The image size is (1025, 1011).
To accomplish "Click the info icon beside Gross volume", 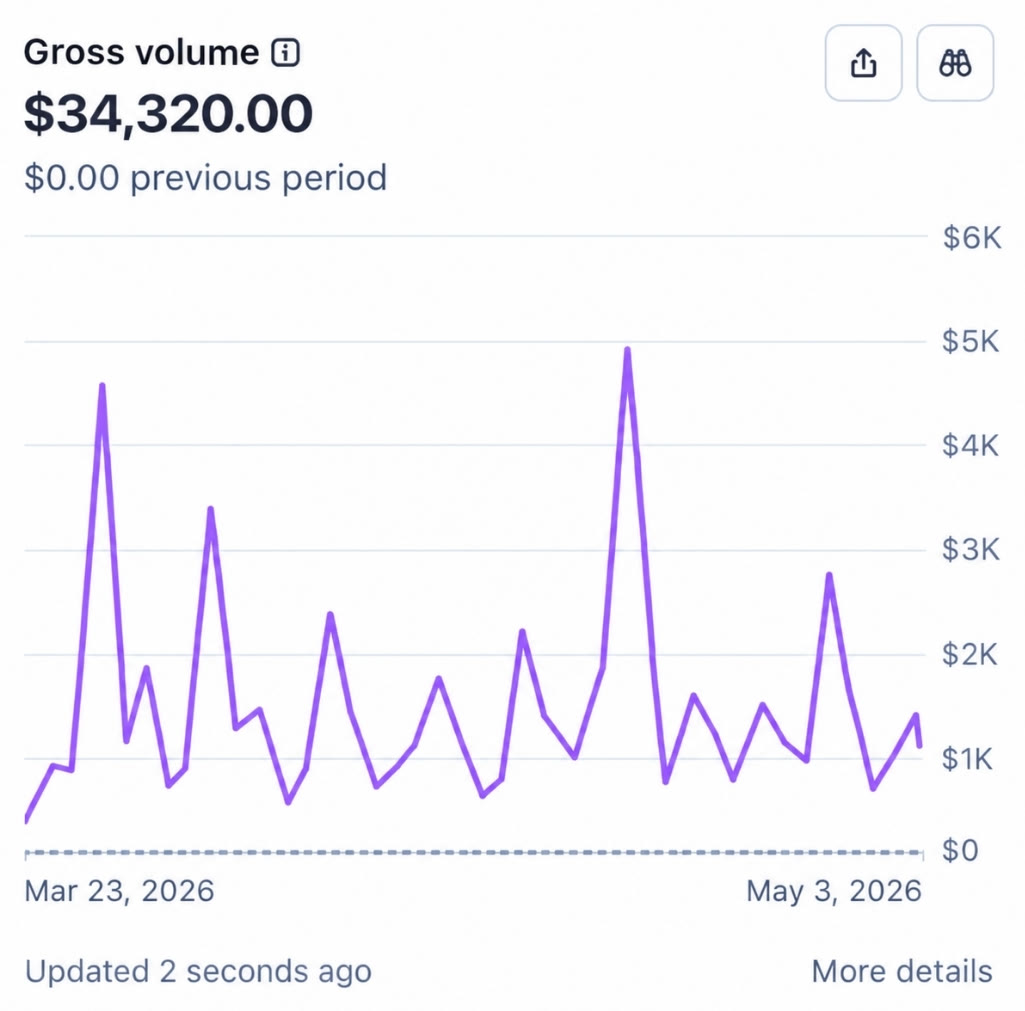I will [286, 53].
